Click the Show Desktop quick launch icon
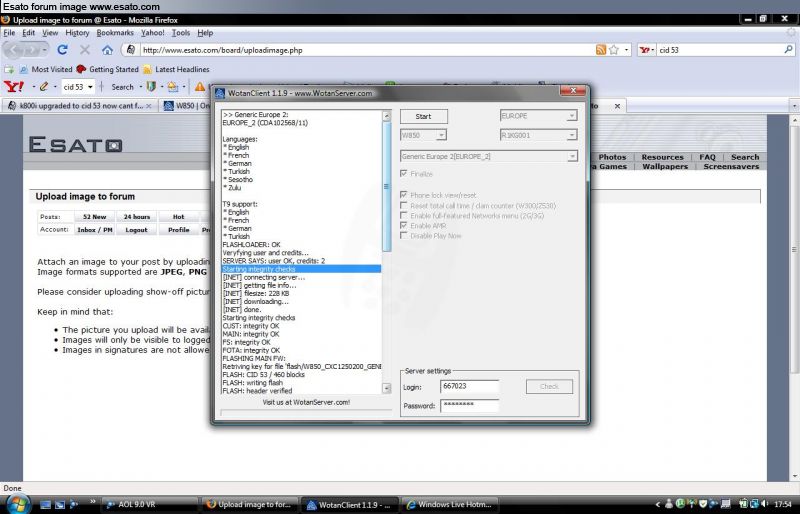 click(45, 504)
